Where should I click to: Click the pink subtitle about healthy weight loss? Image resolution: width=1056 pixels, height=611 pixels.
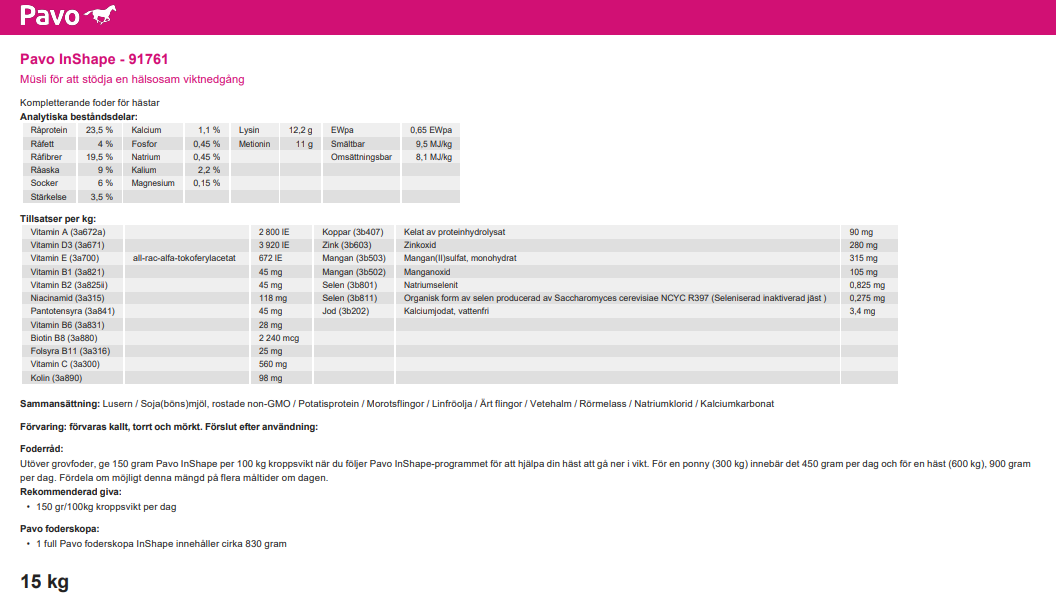point(132,79)
